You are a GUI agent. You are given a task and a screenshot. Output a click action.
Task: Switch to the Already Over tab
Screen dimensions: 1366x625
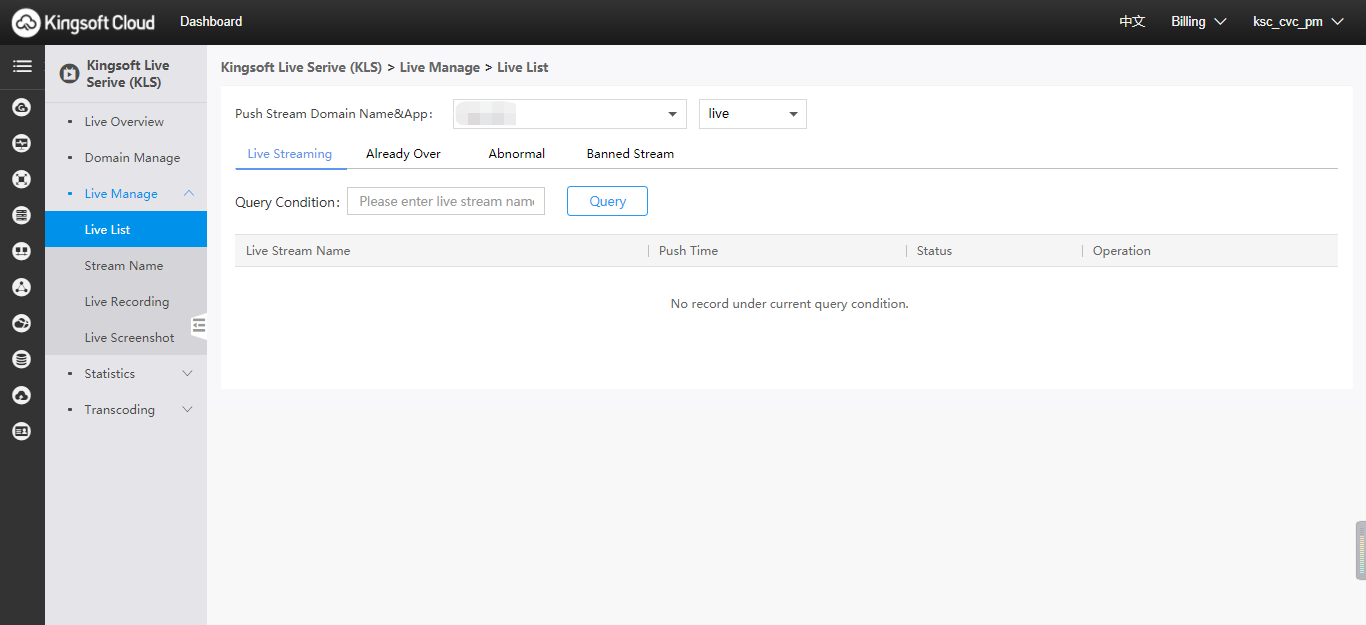pyautogui.click(x=403, y=154)
